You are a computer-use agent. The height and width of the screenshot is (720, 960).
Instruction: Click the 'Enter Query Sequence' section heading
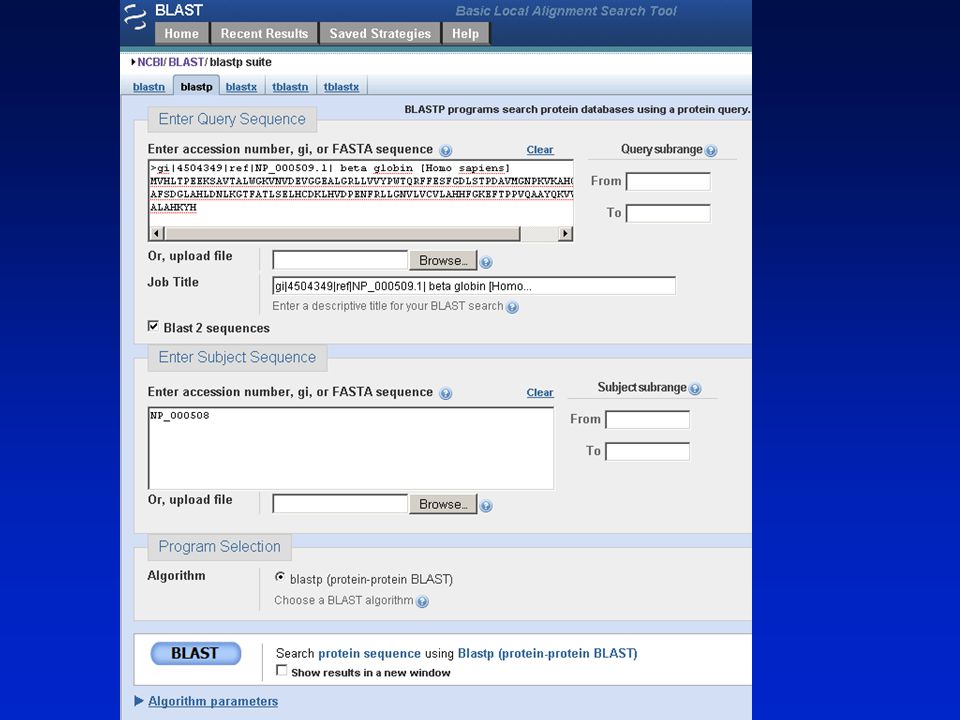[232, 119]
